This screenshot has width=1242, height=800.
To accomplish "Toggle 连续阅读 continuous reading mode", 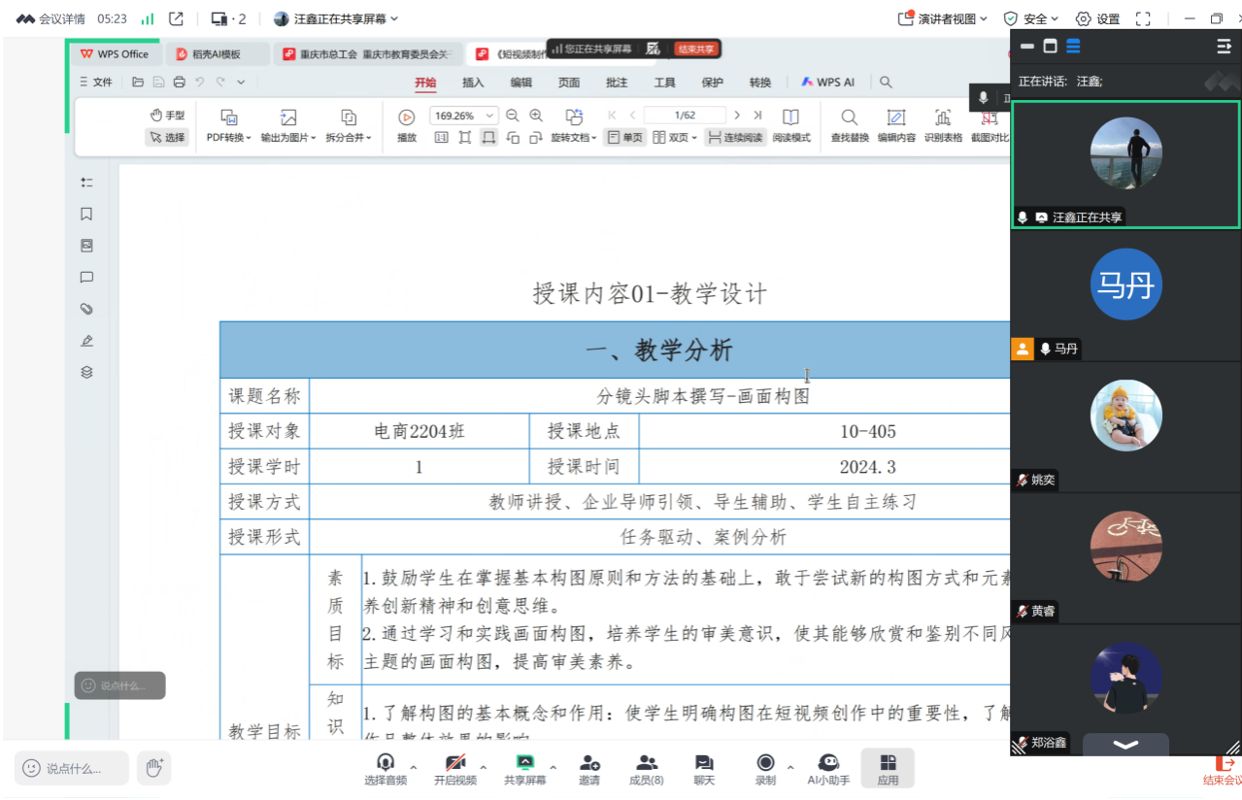I will click(x=734, y=138).
